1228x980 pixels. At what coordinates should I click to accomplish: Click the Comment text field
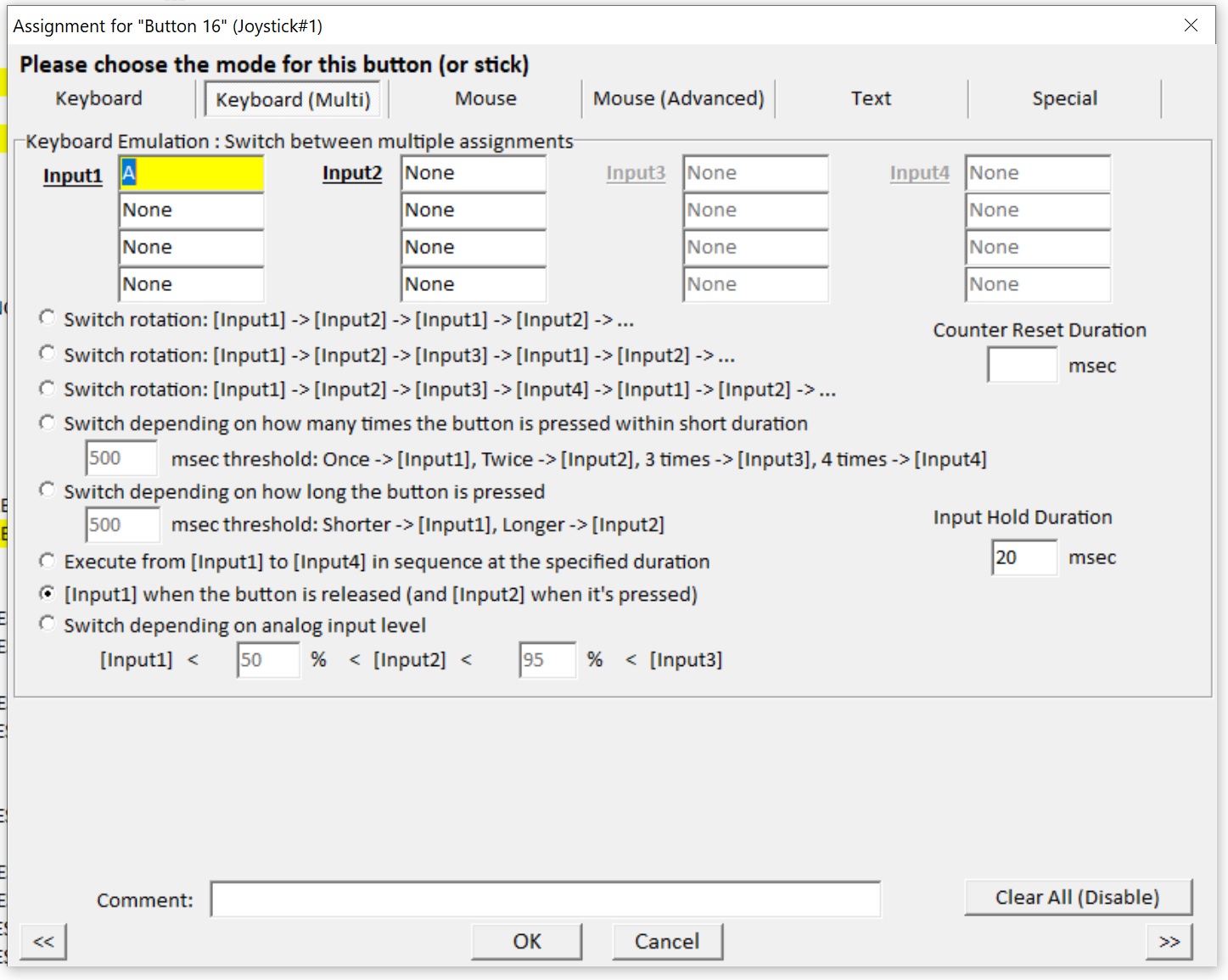point(546,899)
